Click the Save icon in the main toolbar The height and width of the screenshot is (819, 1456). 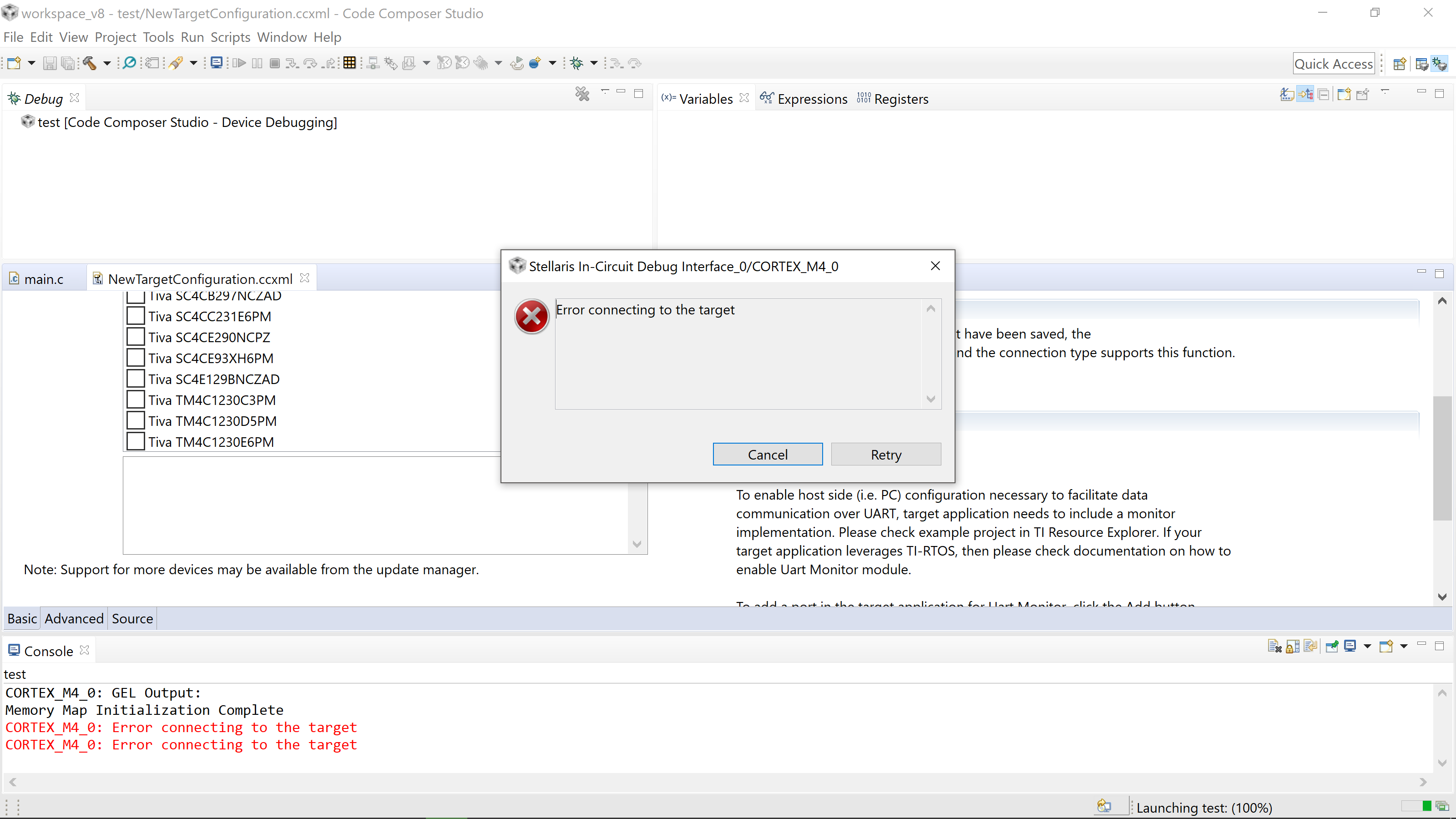[50, 63]
